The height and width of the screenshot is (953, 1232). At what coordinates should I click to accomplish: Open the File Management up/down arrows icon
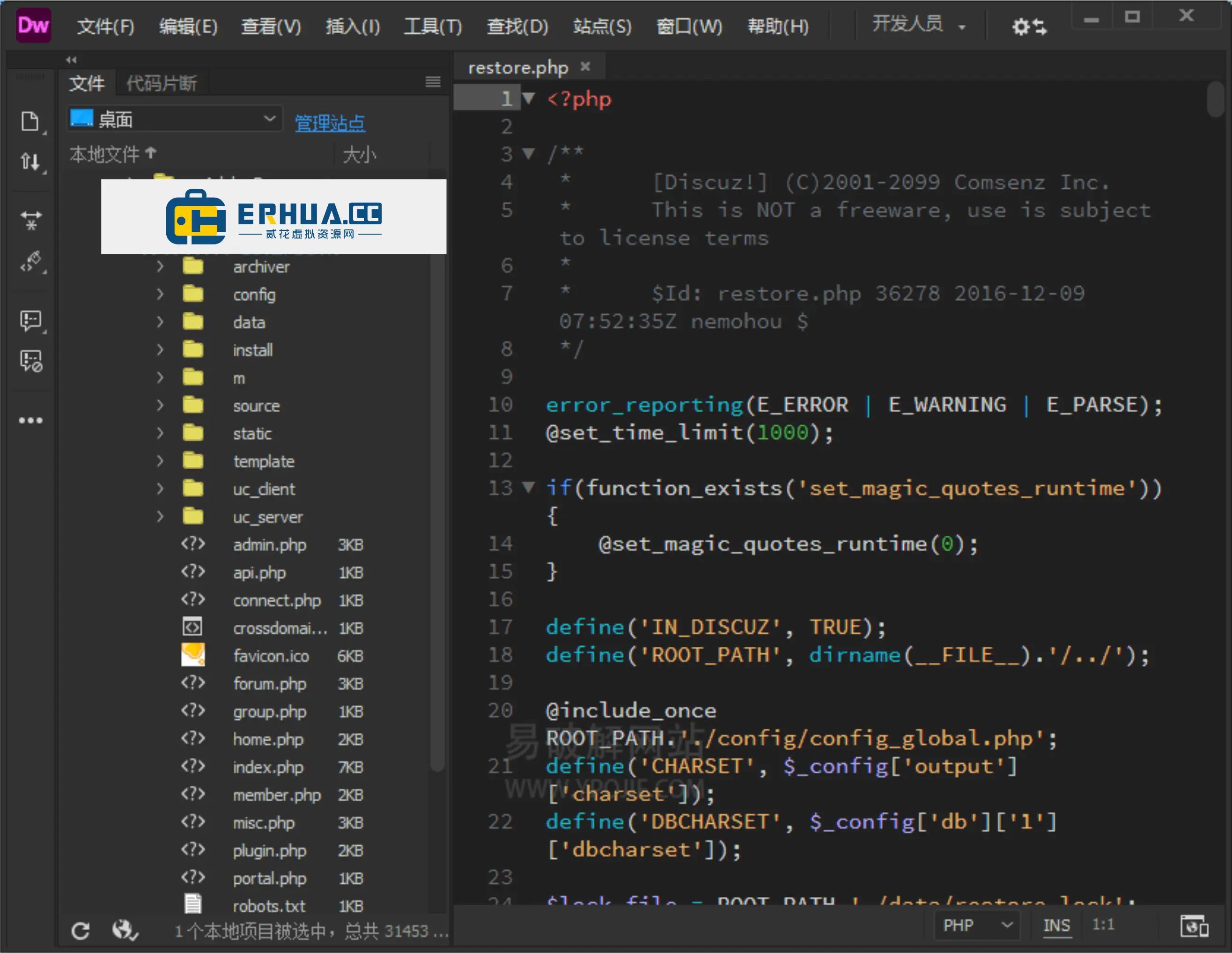30,162
